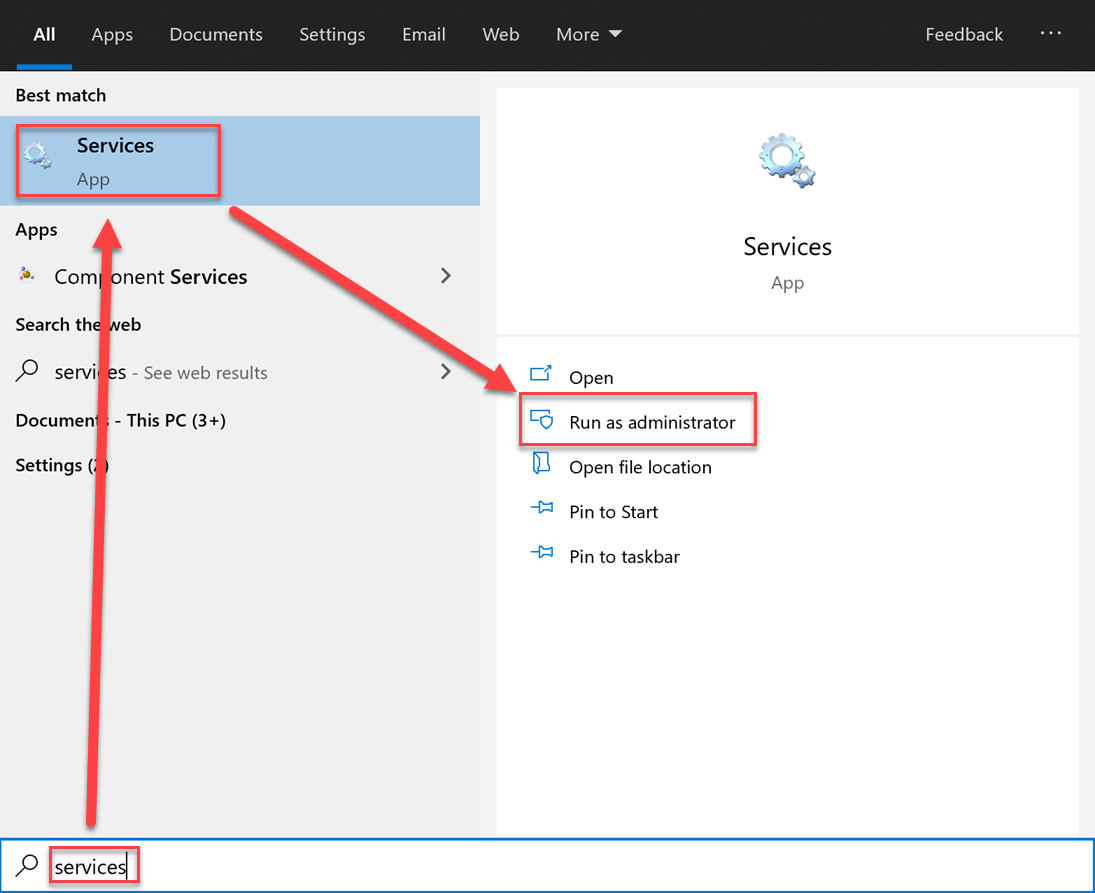This screenshot has height=893, width=1095.
Task: Click the Component Services app icon
Action: tap(28, 276)
